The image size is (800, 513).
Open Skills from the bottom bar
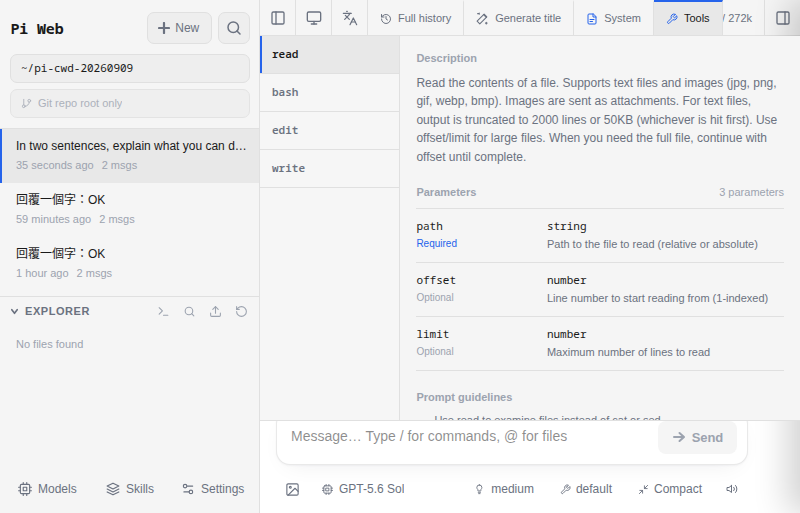point(130,489)
